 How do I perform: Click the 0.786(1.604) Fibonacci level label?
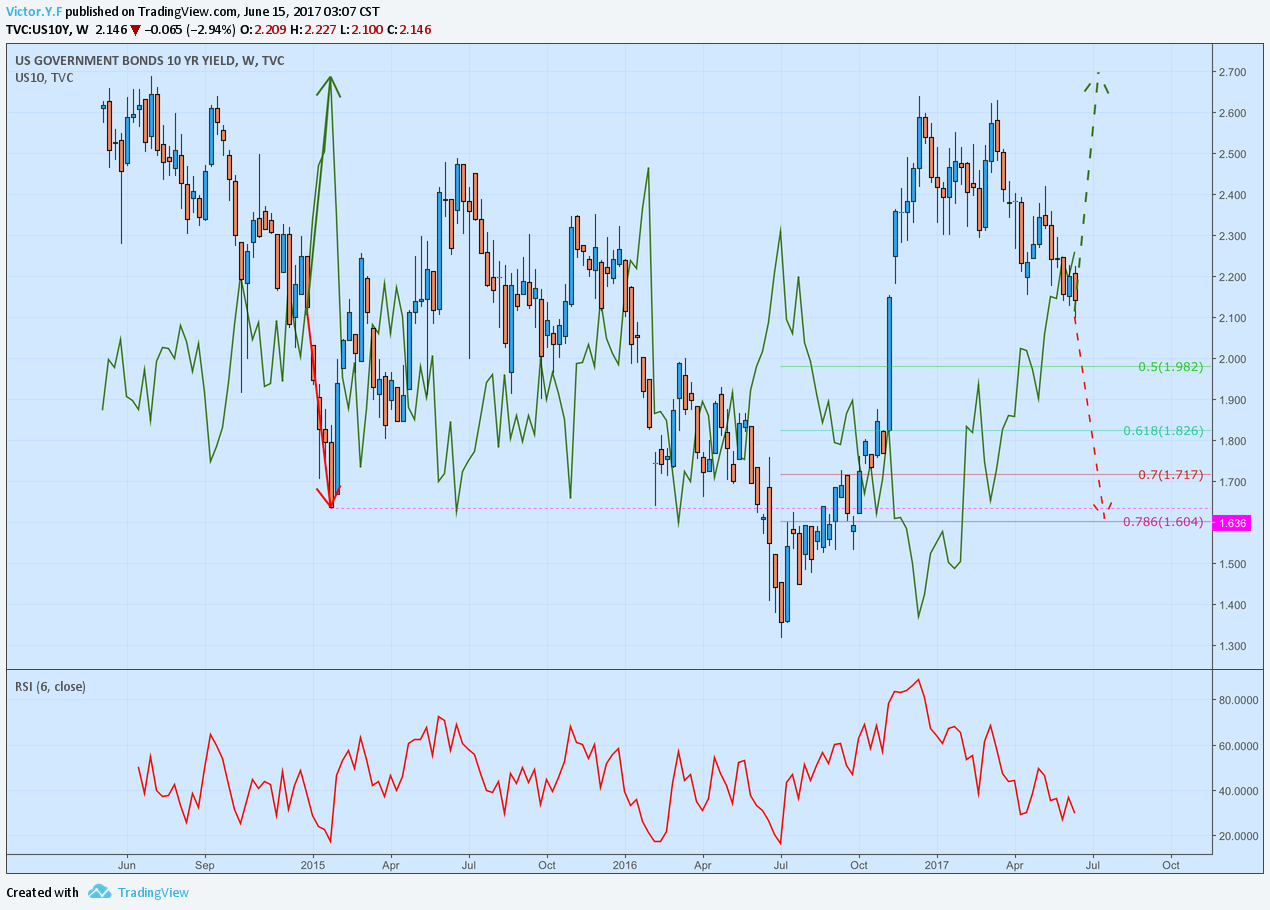click(1163, 522)
